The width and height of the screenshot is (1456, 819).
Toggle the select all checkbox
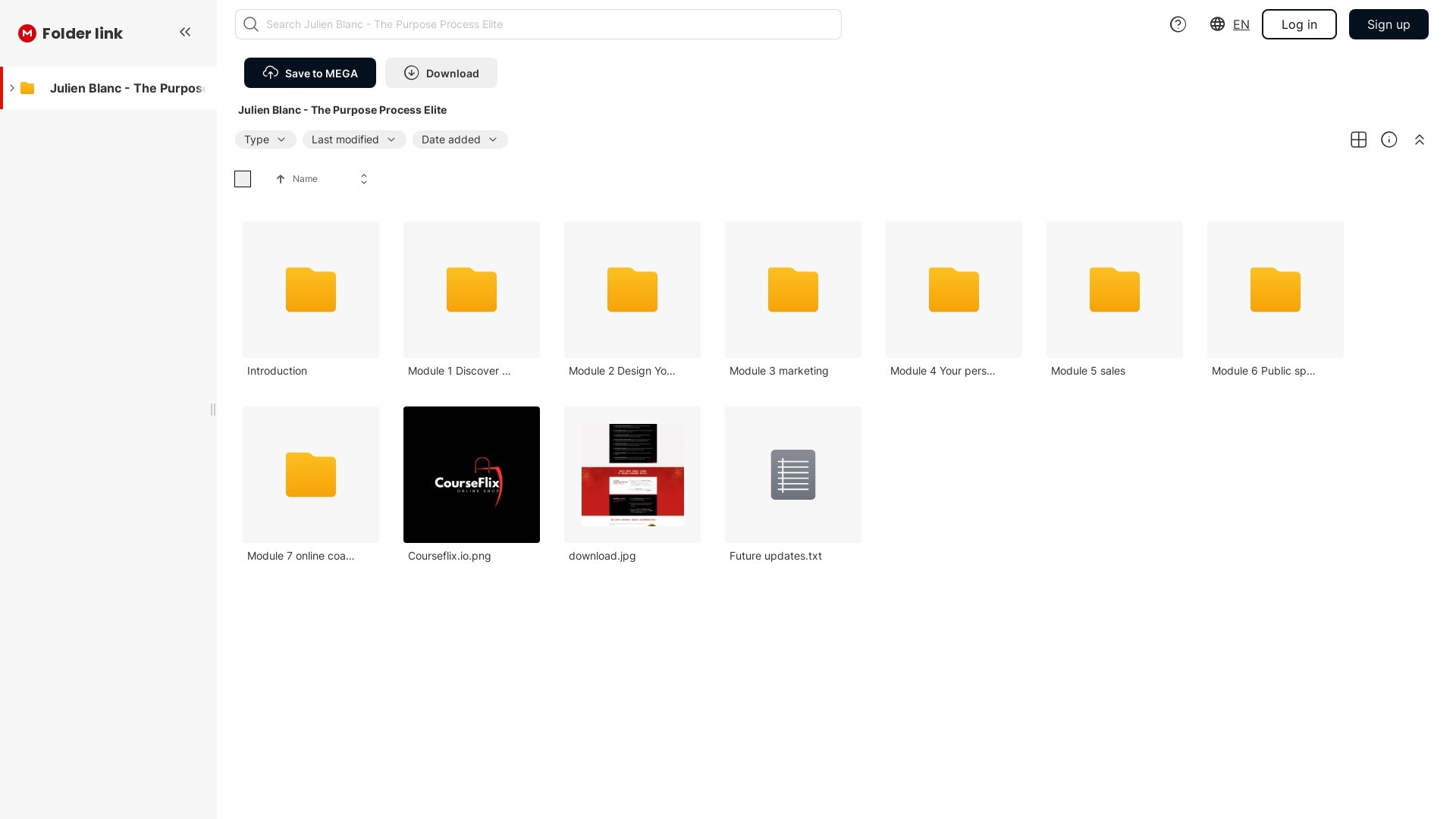[x=243, y=179]
